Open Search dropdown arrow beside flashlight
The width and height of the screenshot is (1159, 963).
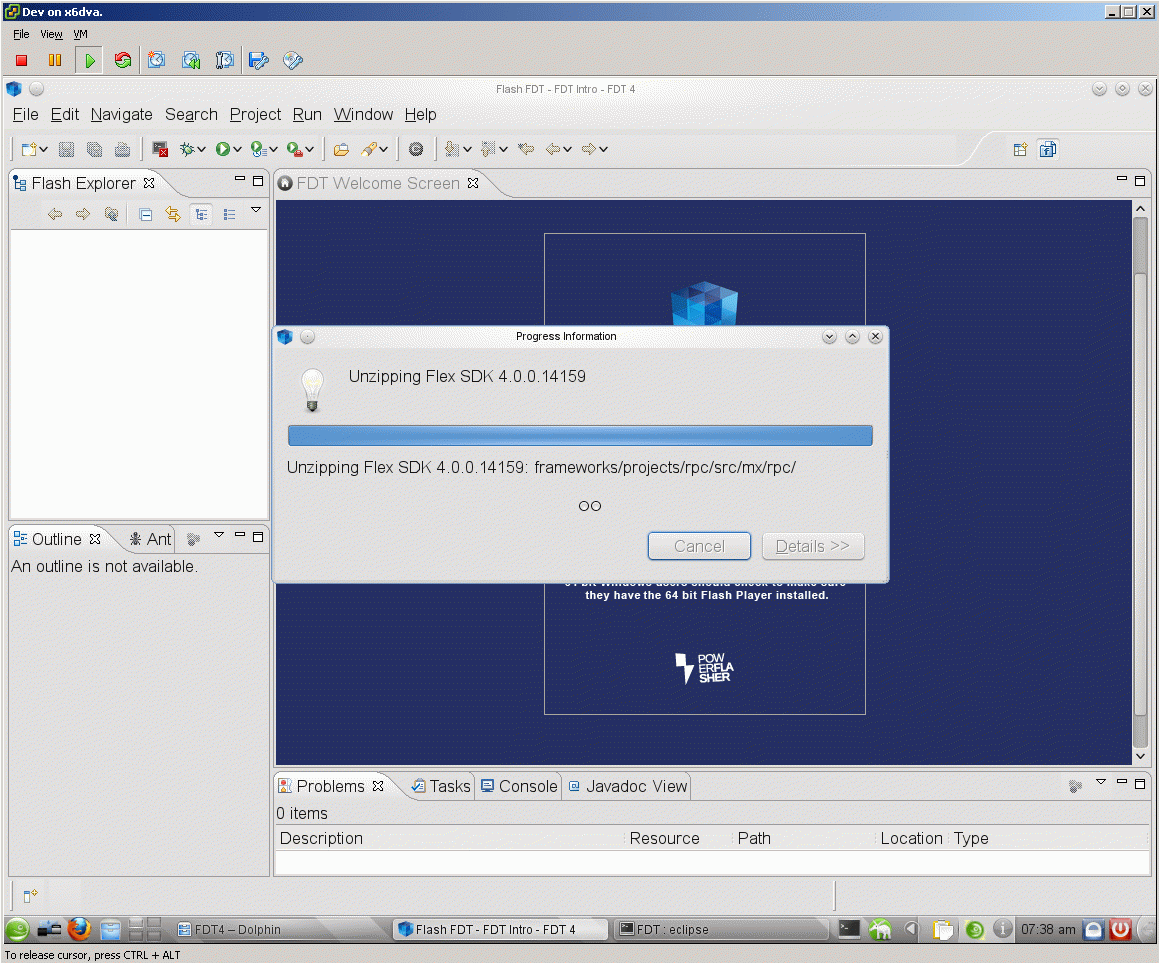383,149
